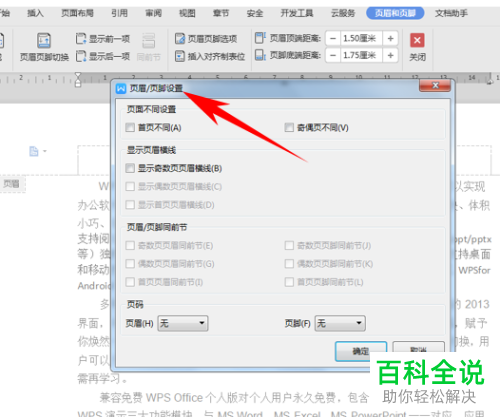This screenshot has width=500, height=417.
Task: Toggle 奇数页页眉同前节(E) checkbox
Action: pos(130,246)
